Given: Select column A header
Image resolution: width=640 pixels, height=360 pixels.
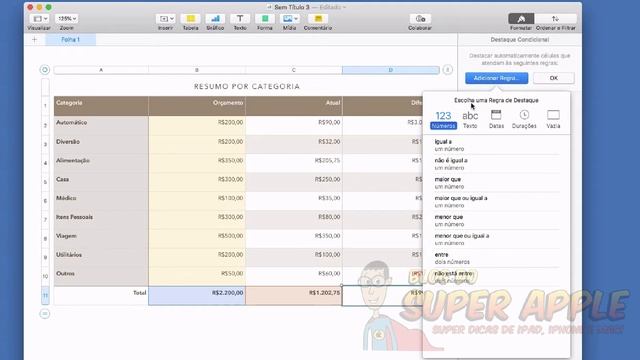Looking at the screenshot, I should [x=101, y=70].
